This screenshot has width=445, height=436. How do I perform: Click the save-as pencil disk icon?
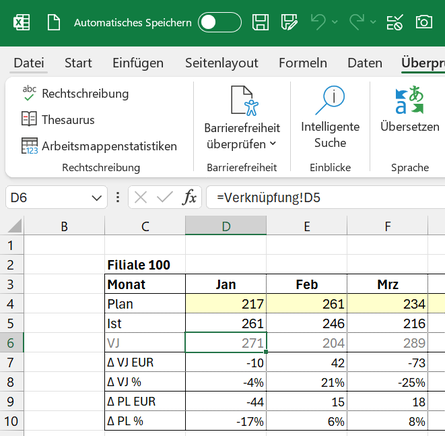pyautogui.click(x=289, y=23)
